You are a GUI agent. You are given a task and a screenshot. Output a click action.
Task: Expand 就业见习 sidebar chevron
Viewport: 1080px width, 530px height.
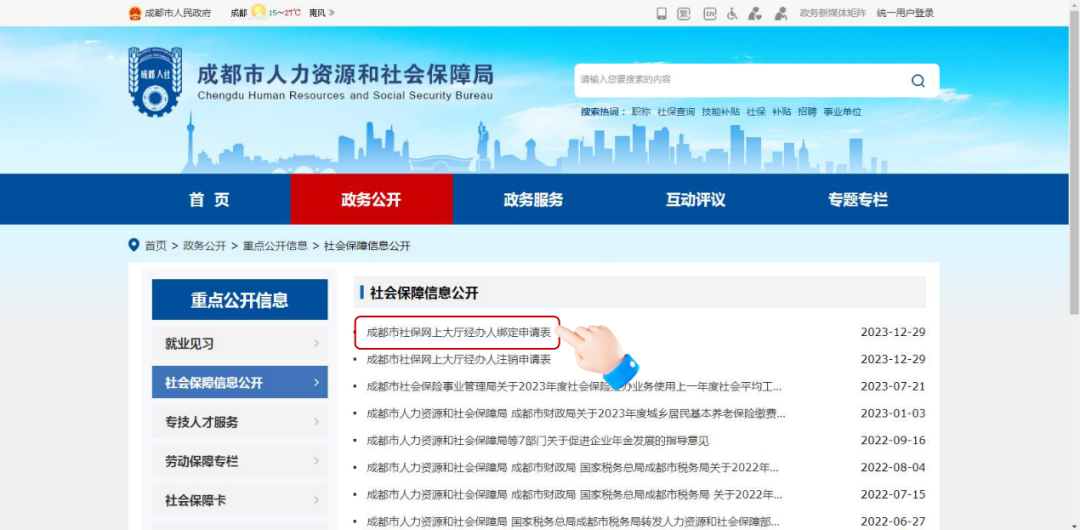316,343
